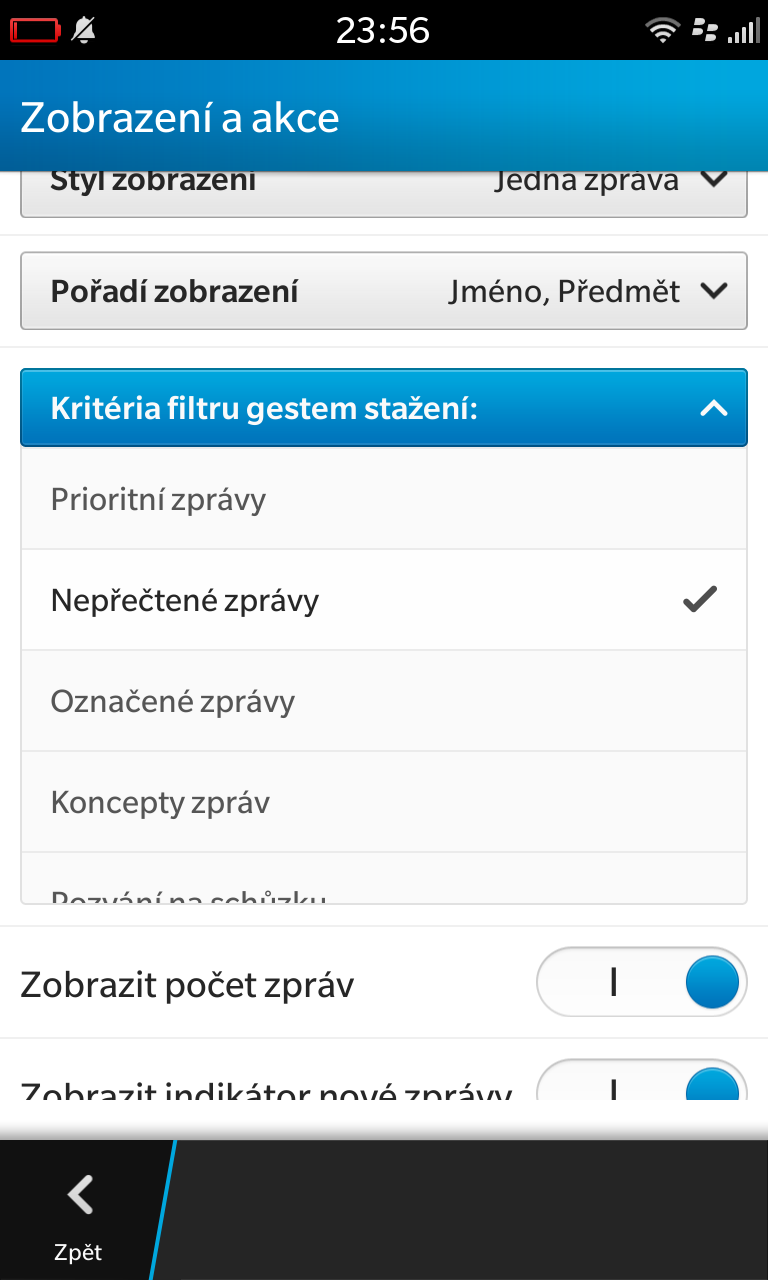Tap the checkmark beside Nepřečtené zprávy

700,600
